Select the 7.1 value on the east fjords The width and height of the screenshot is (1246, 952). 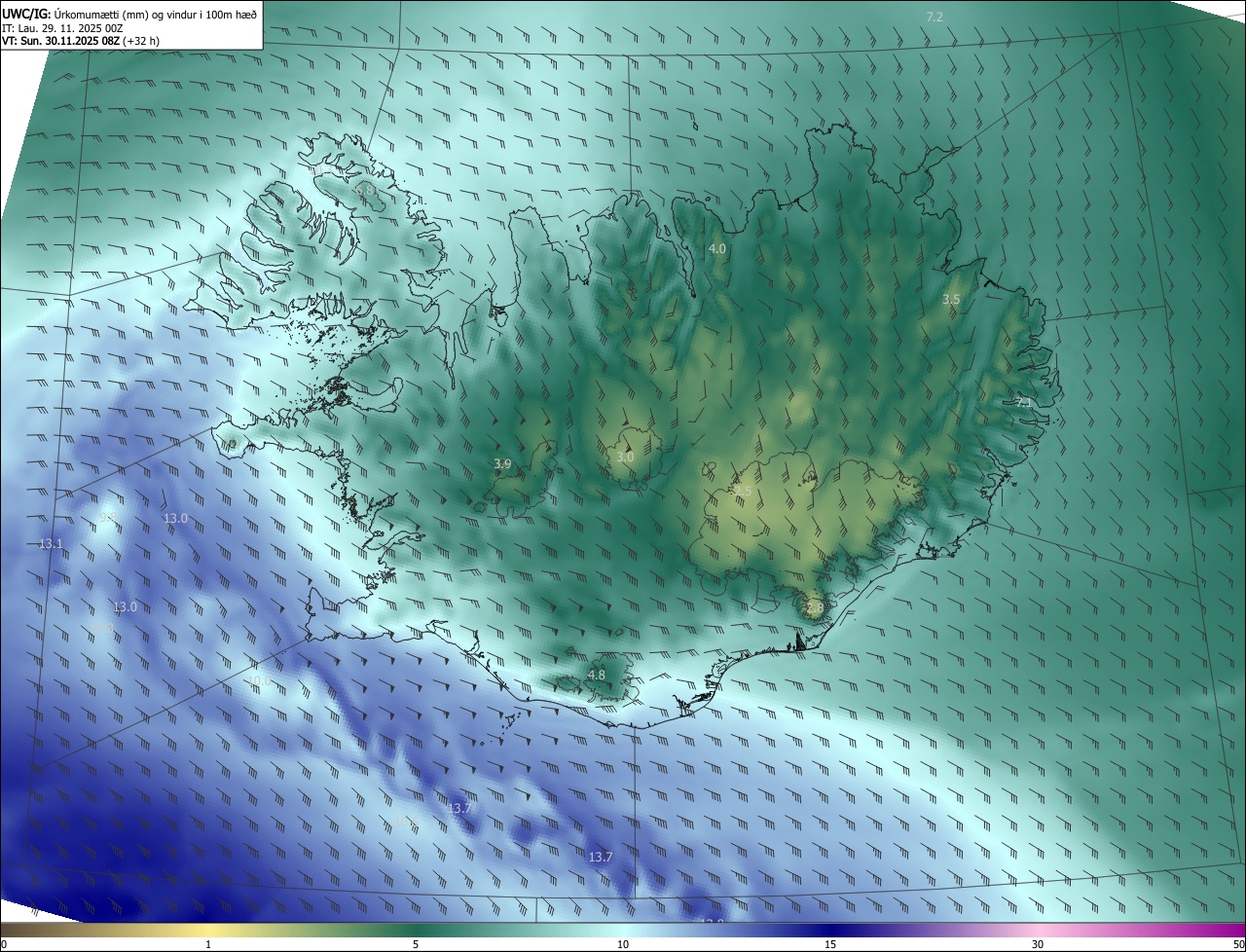[1023, 401]
